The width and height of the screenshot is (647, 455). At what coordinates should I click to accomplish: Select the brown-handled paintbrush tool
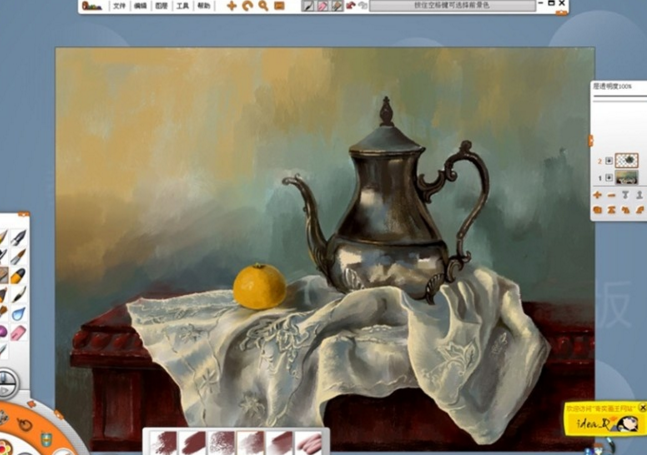(x=18, y=257)
